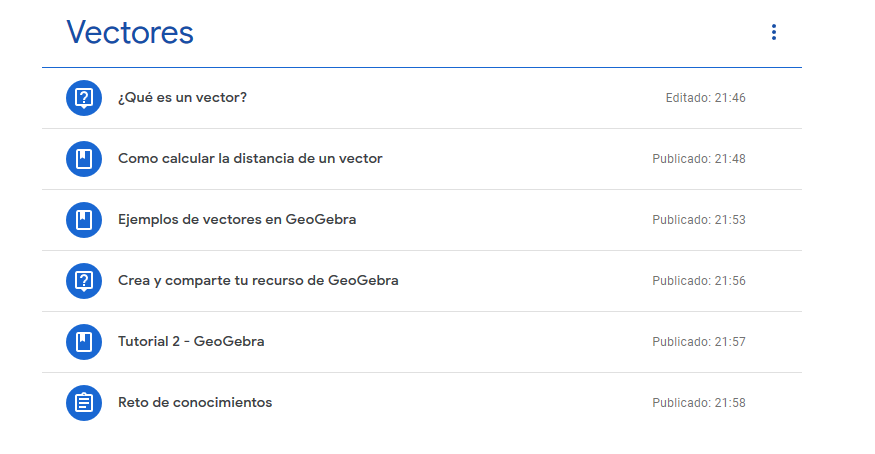
Task: Click assignment icon for Reto de conocimientos
Action: pyautogui.click(x=84, y=403)
